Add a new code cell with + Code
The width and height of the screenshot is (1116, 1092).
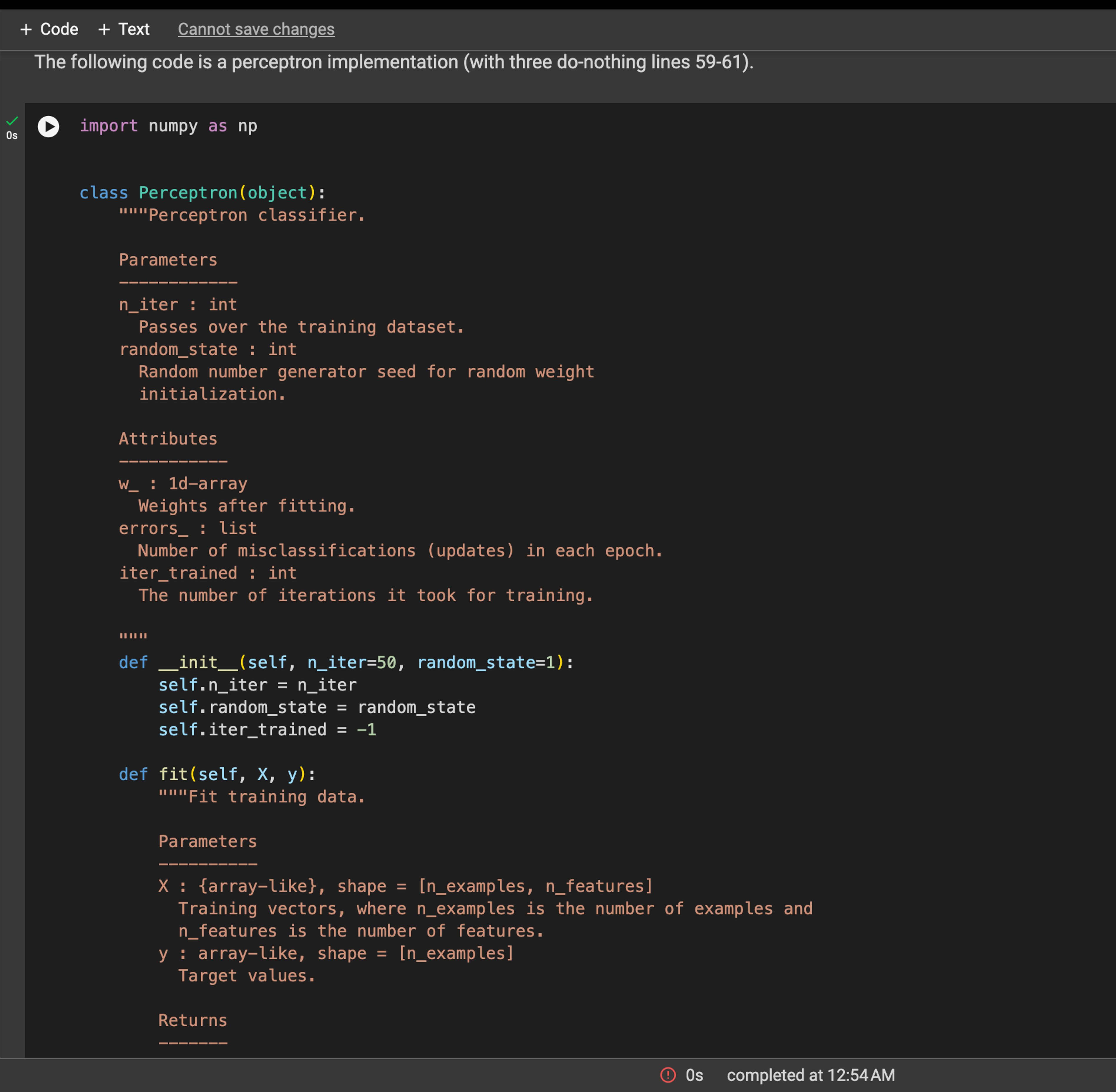pyautogui.click(x=49, y=29)
